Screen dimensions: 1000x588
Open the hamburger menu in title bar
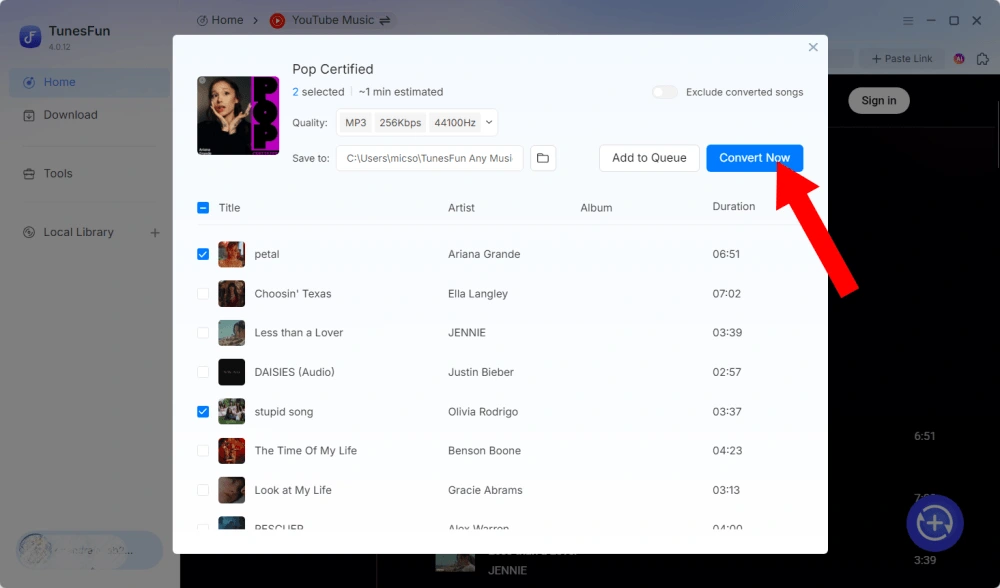point(908,20)
